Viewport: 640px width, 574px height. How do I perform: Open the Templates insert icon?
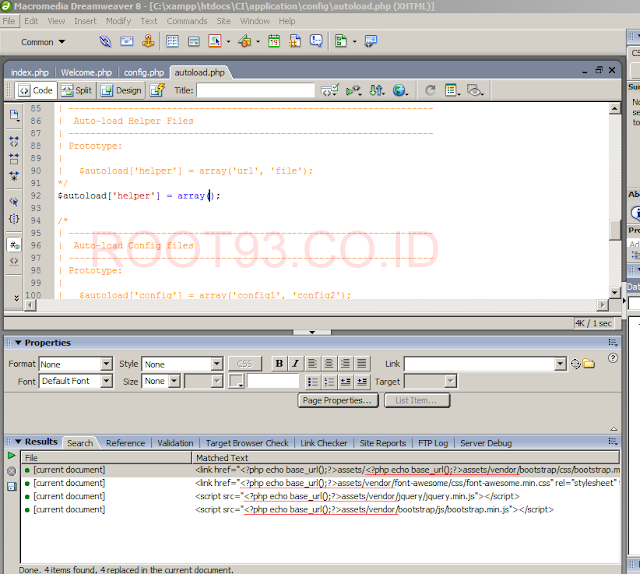(x=341, y=41)
